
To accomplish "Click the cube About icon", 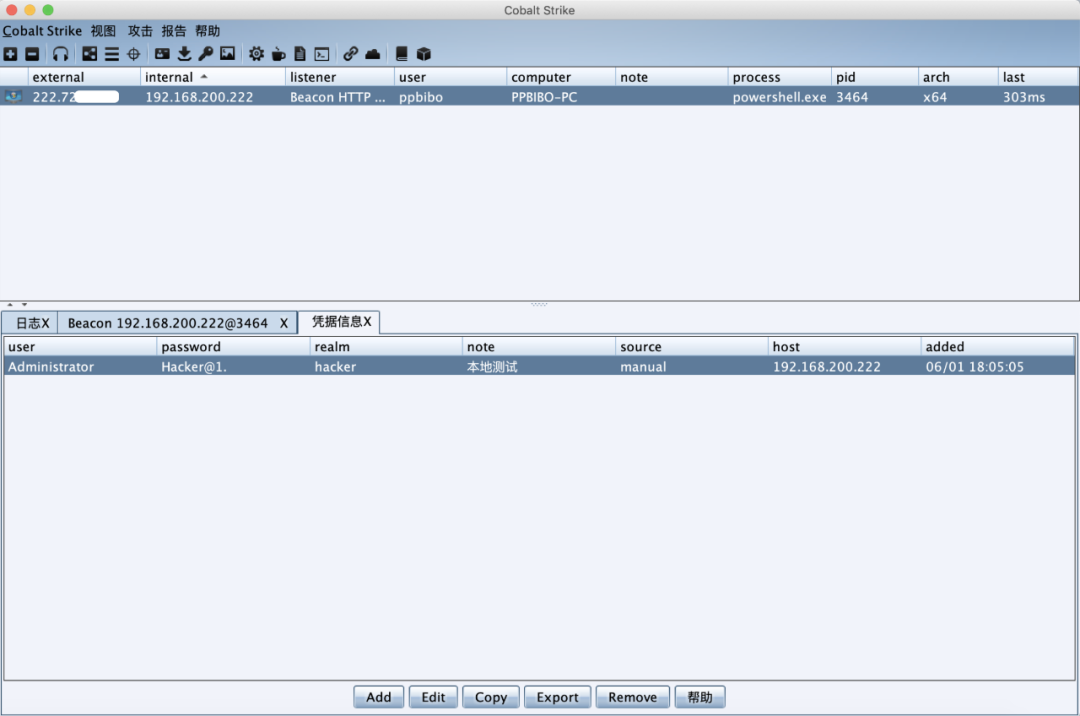I will click(424, 54).
